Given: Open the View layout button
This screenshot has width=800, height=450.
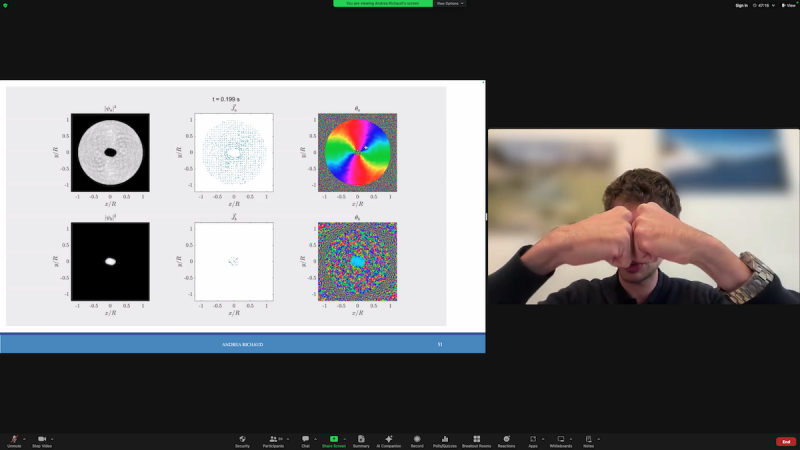Looking at the screenshot, I should [x=788, y=6].
